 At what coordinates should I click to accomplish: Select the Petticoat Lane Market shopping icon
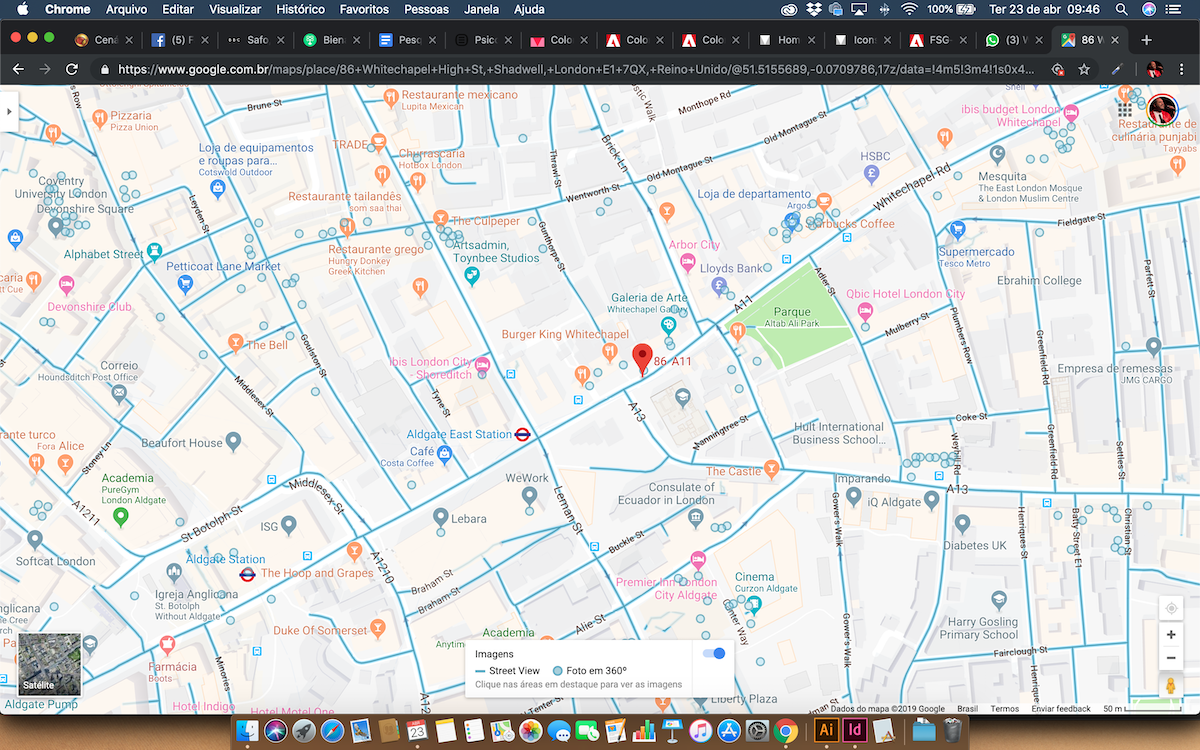(x=185, y=284)
